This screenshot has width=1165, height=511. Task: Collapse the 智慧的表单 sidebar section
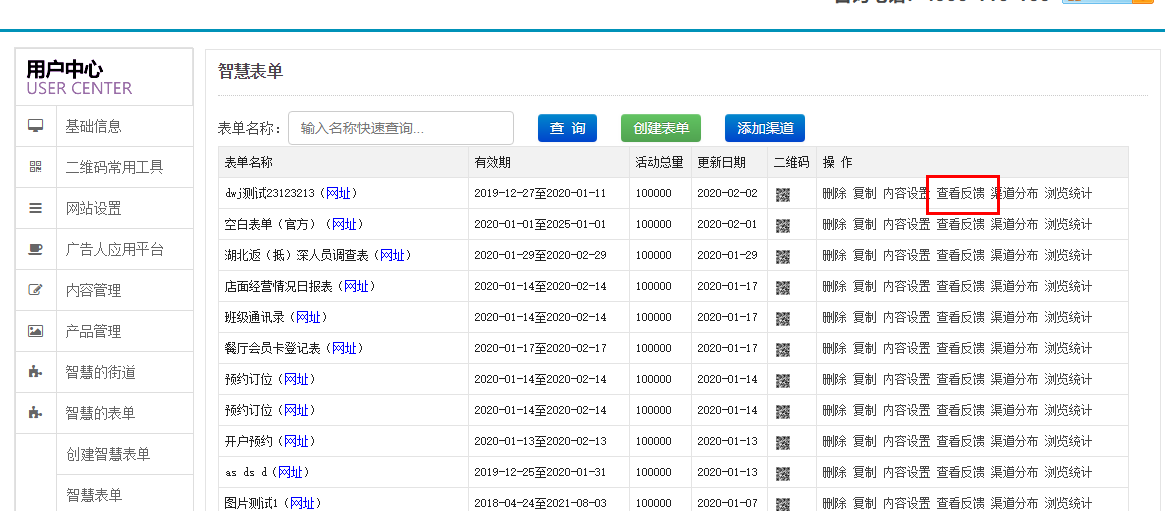100,413
